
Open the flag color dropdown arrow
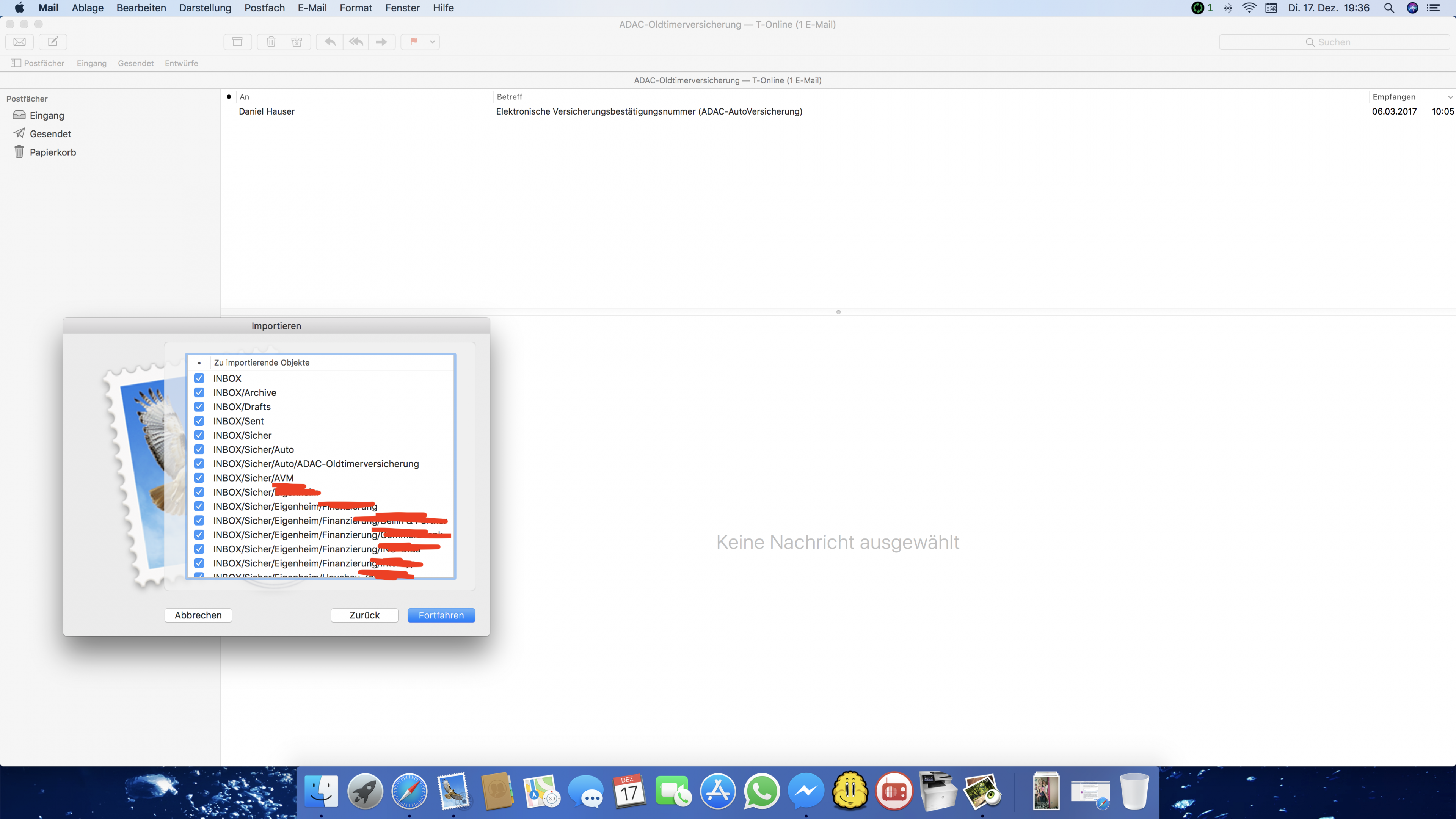432,42
